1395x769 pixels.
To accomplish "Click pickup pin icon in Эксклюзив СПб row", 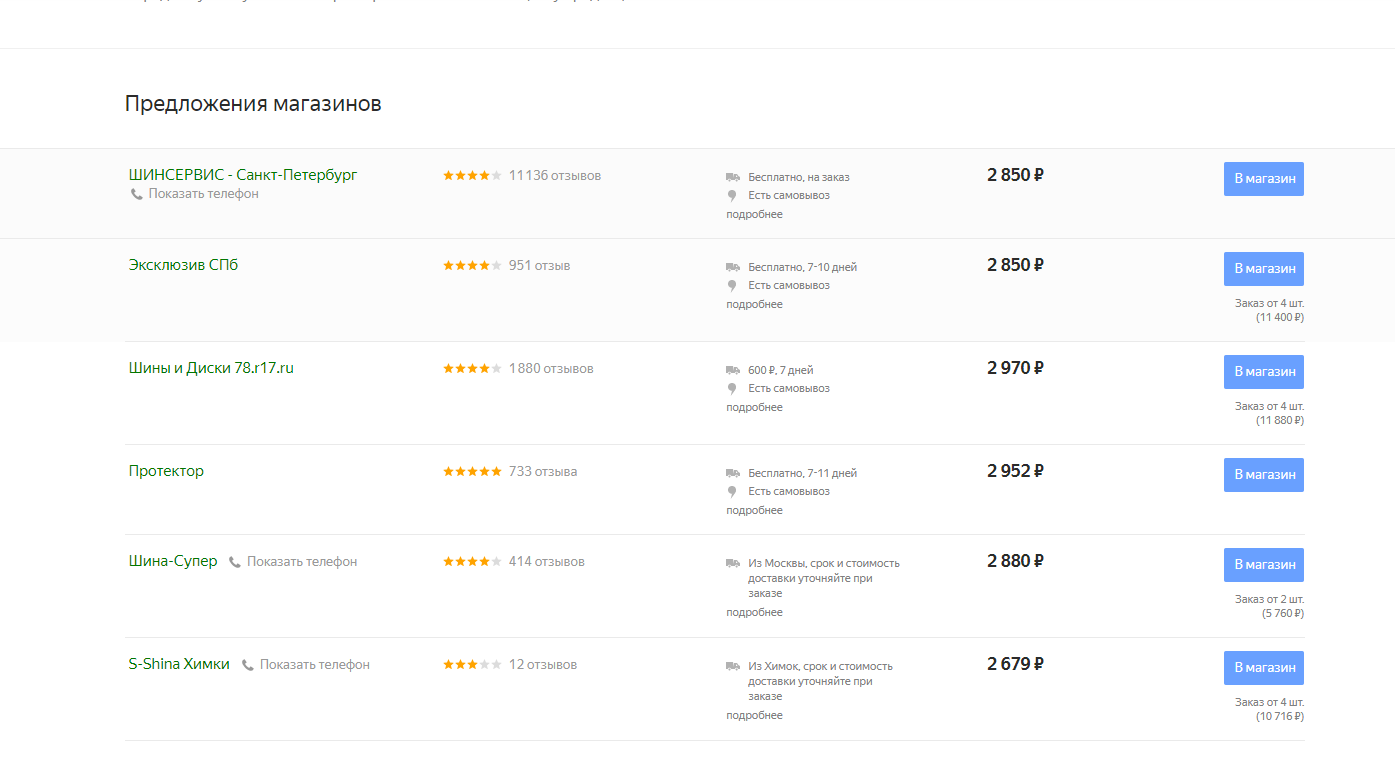I will 732,286.
